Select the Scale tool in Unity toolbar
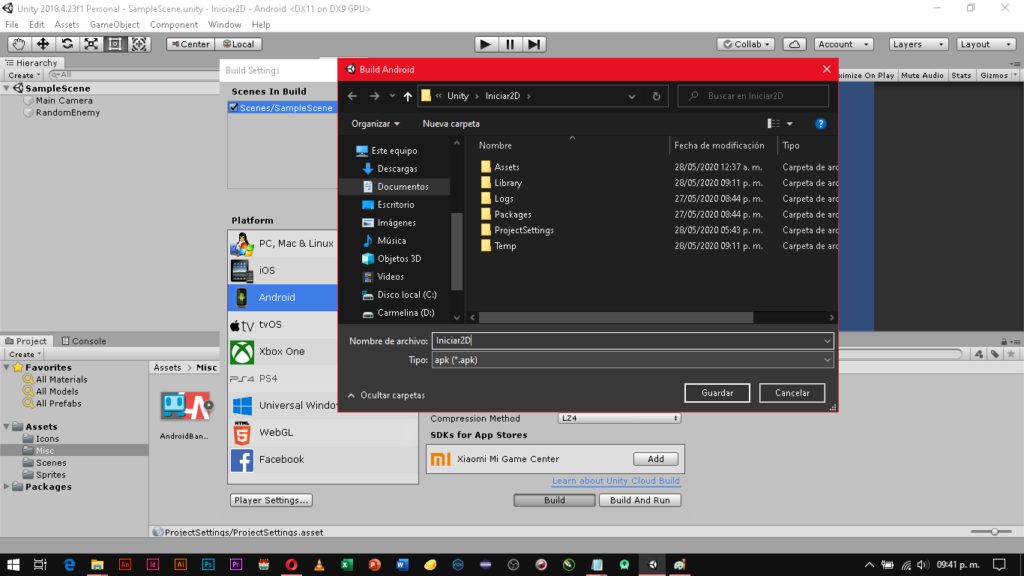1024x576 pixels. tap(91, 44)
